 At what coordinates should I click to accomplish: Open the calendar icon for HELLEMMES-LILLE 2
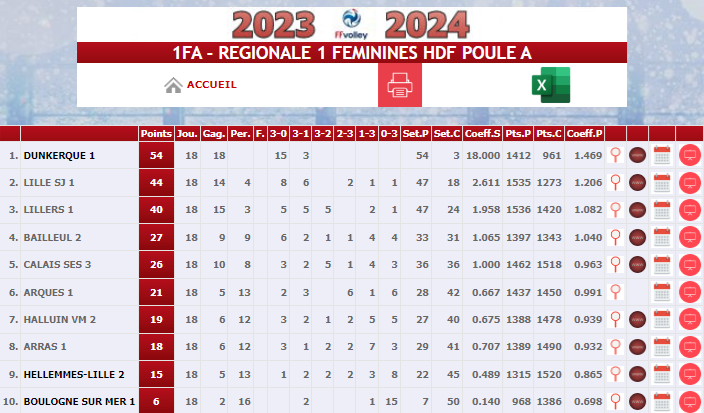click(x=662, y=374)
